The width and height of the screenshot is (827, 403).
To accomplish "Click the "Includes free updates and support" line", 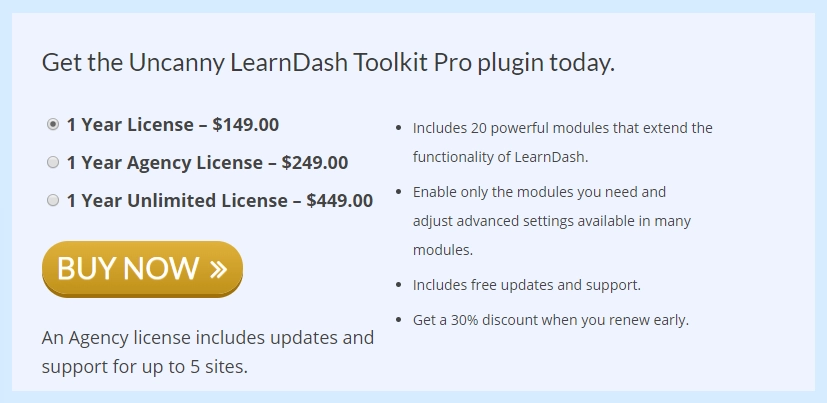I will [x=526, y=285].
